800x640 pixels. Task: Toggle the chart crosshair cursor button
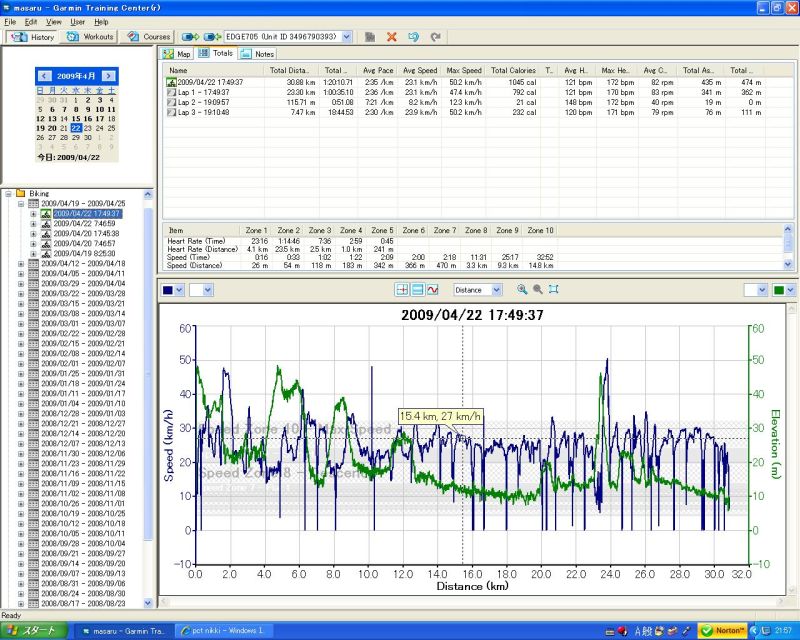(x=402, y=290)
